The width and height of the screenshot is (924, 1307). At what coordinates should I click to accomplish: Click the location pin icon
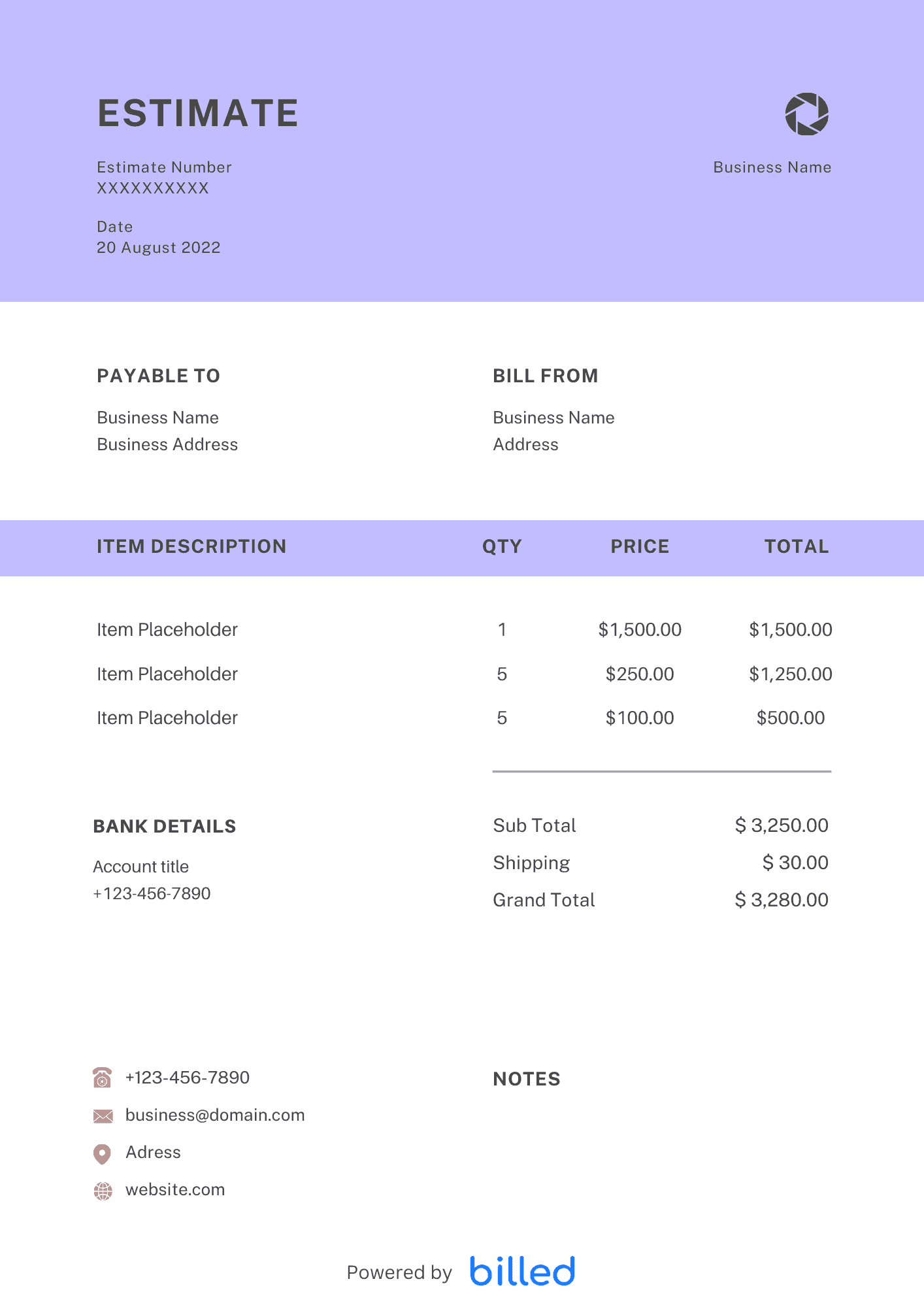[103, 1153]
